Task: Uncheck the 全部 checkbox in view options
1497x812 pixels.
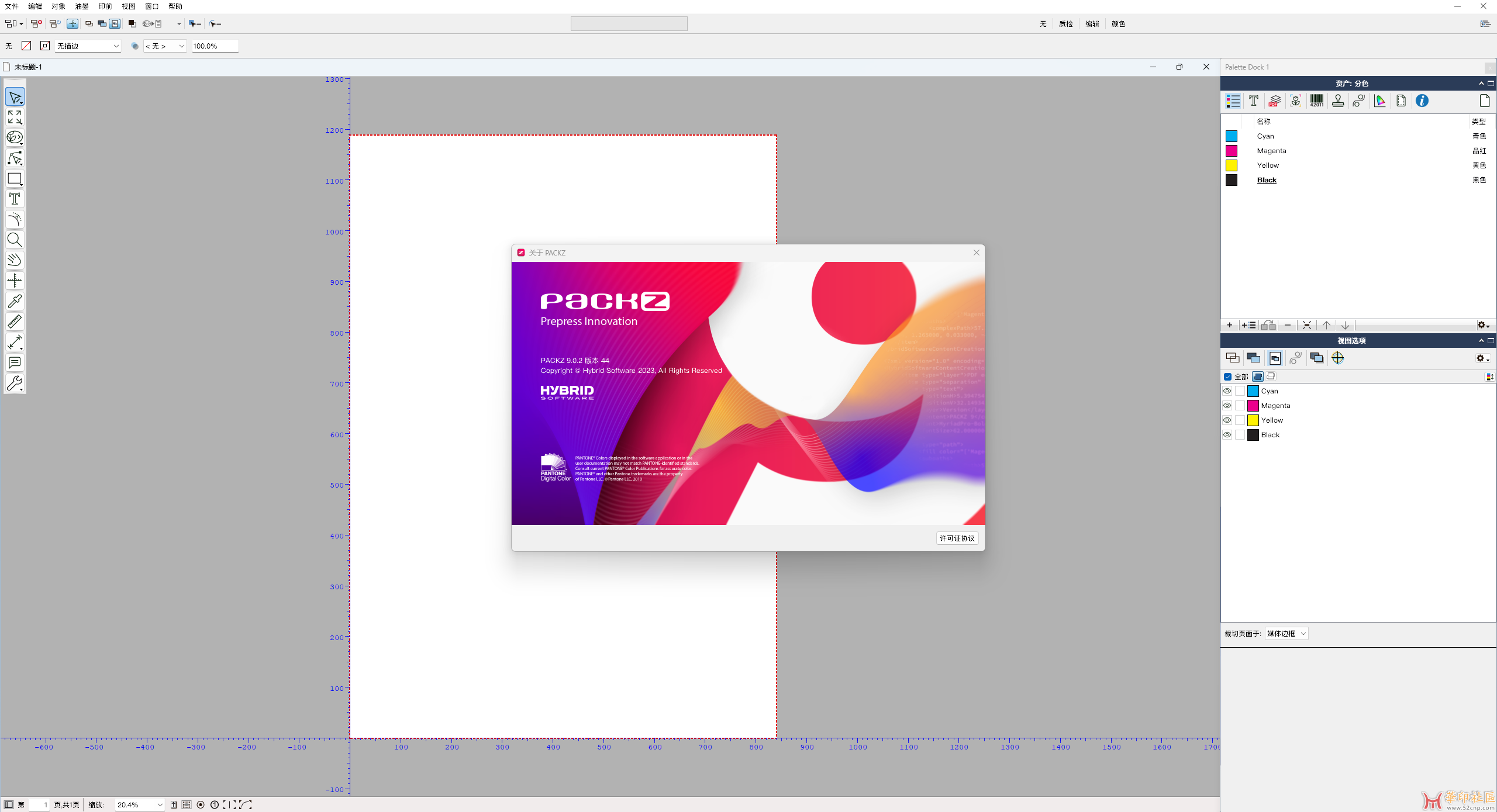Action: 1227,377
